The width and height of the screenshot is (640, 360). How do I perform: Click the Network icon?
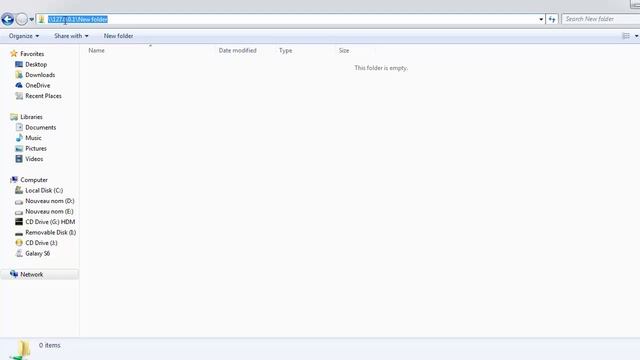[14, 274]
